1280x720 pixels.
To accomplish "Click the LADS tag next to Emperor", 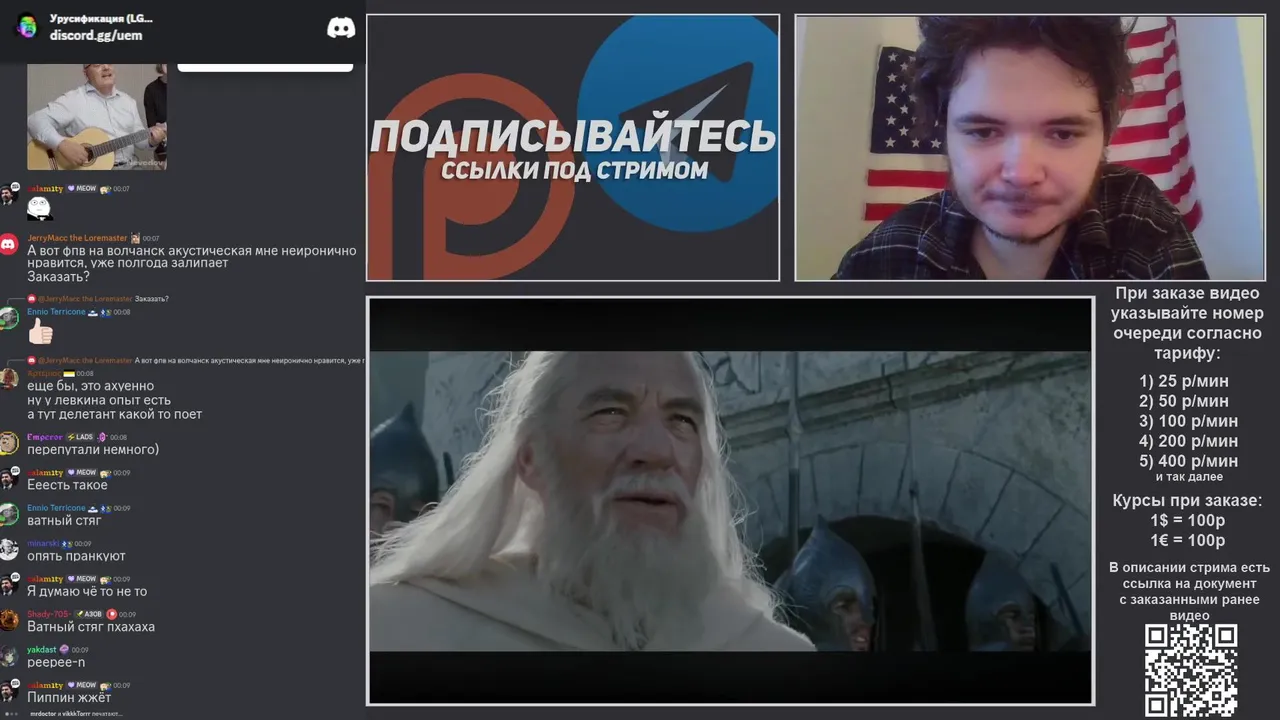I will 80,437.
